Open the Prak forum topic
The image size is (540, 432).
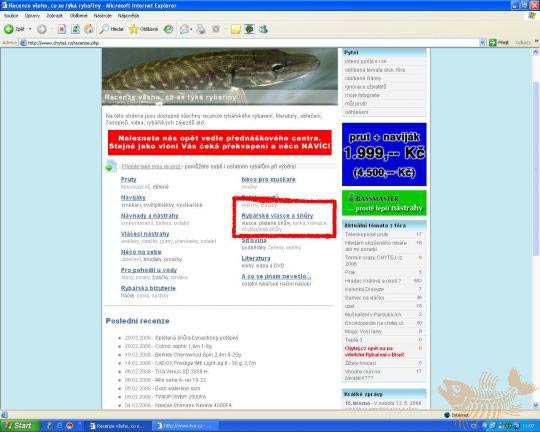tap(350, 272)
